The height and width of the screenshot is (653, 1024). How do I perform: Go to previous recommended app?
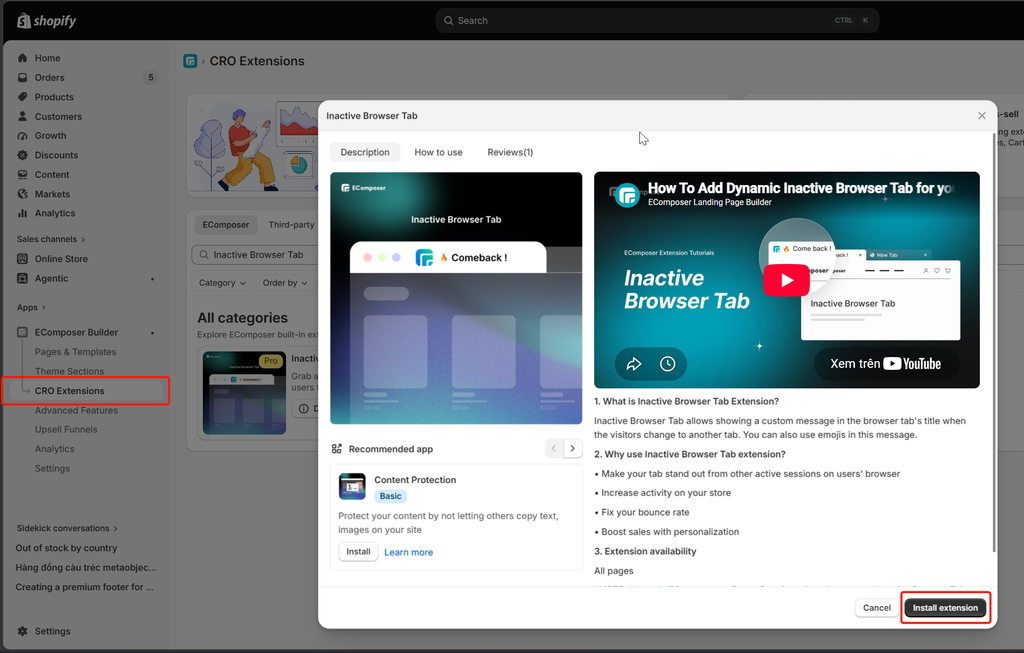(x=554, y=449)
